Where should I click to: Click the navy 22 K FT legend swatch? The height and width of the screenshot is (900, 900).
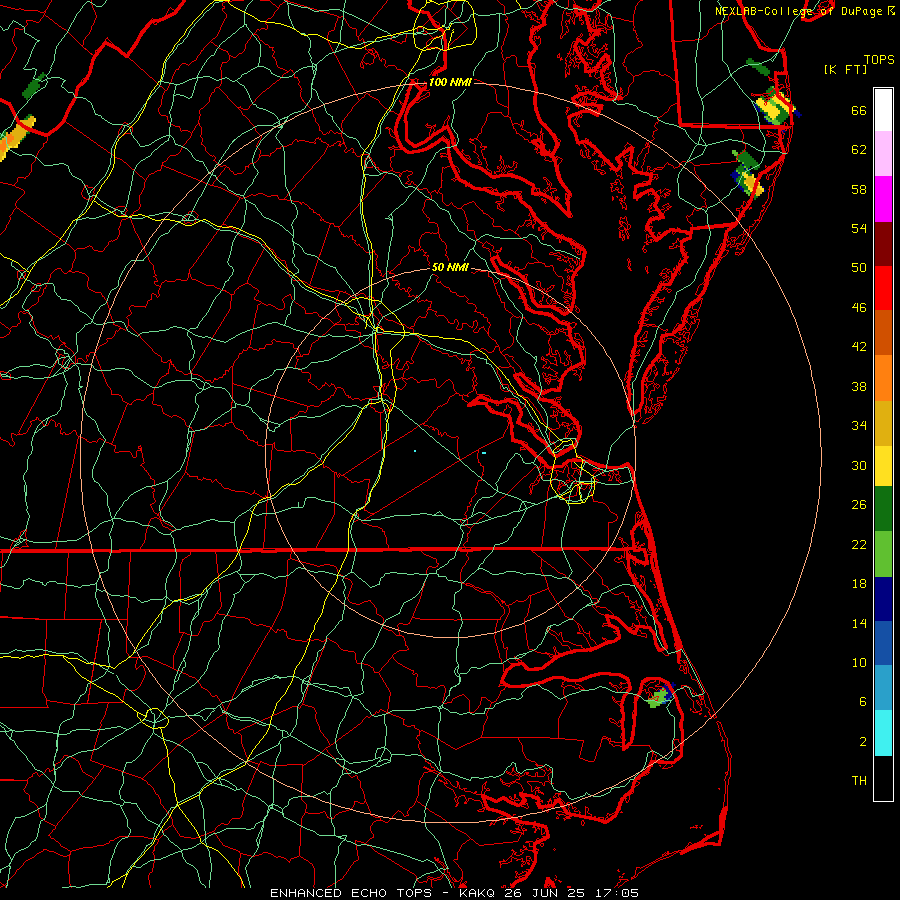(x=883, y=599)
